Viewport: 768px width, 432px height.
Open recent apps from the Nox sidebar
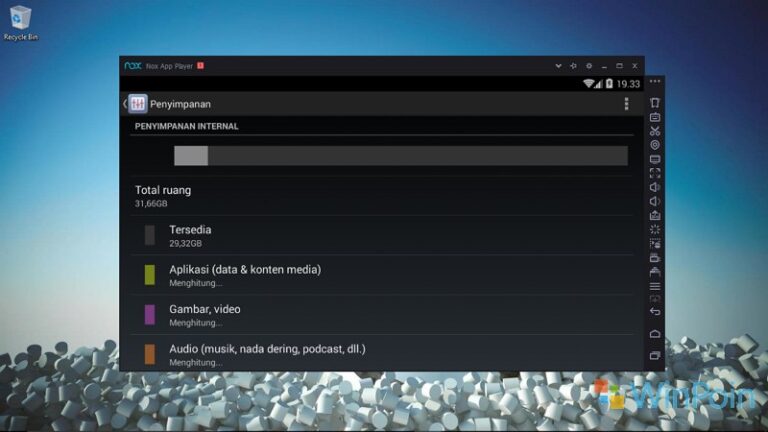(655, 355)
